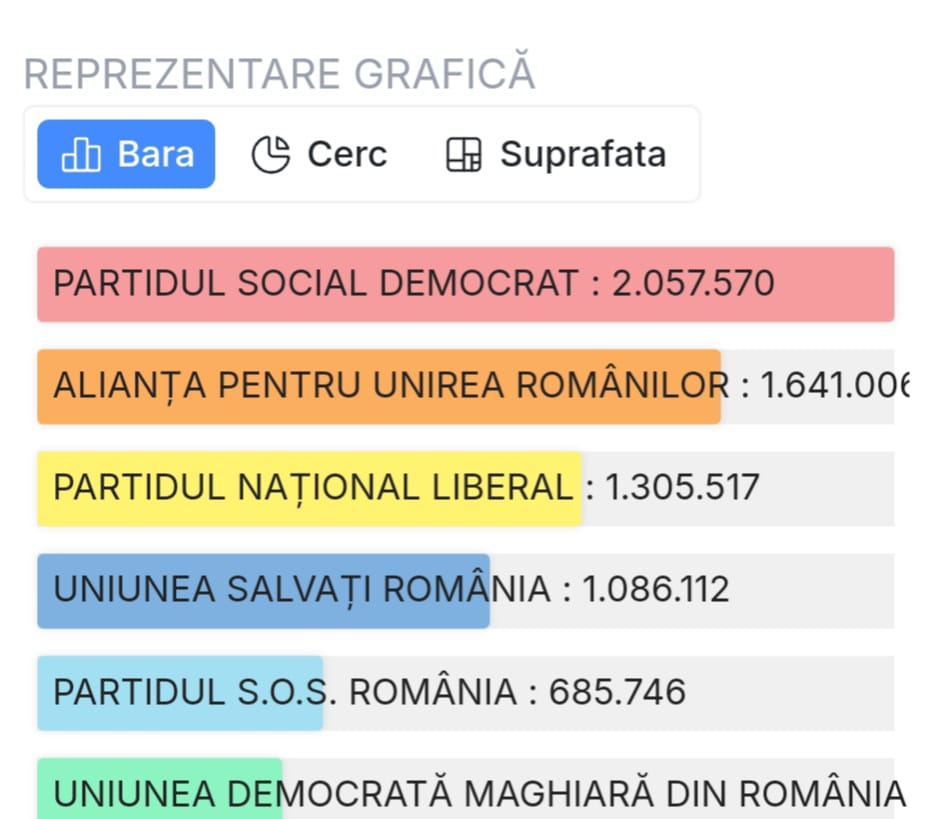Click the vote count 2.057.570 text
Screen dimensions: 936x819
693,283
